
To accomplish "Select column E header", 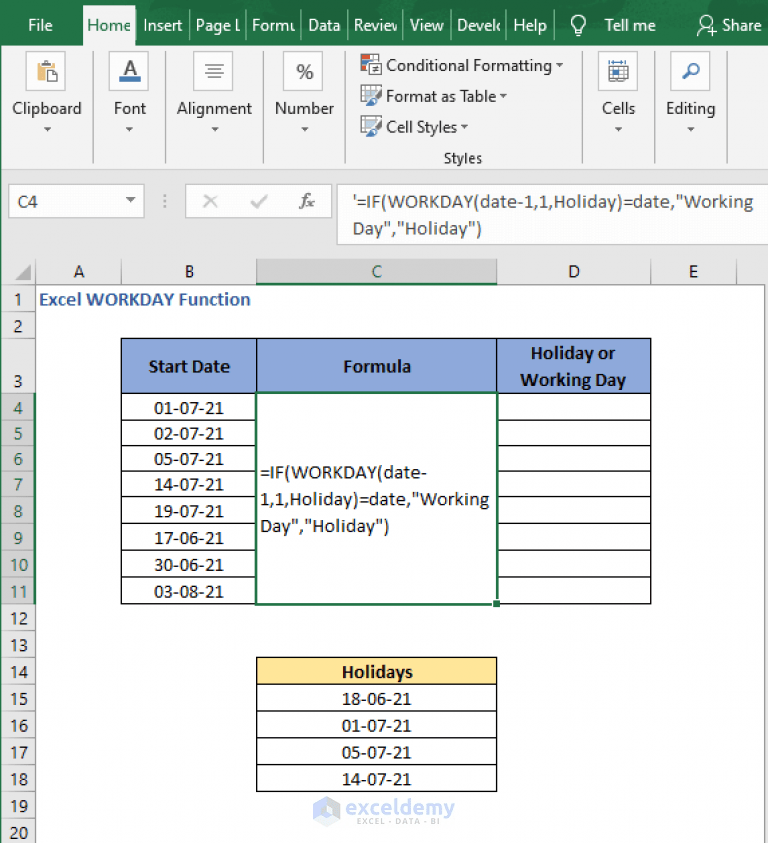I will pyautogui.click(x=693, y=272).
